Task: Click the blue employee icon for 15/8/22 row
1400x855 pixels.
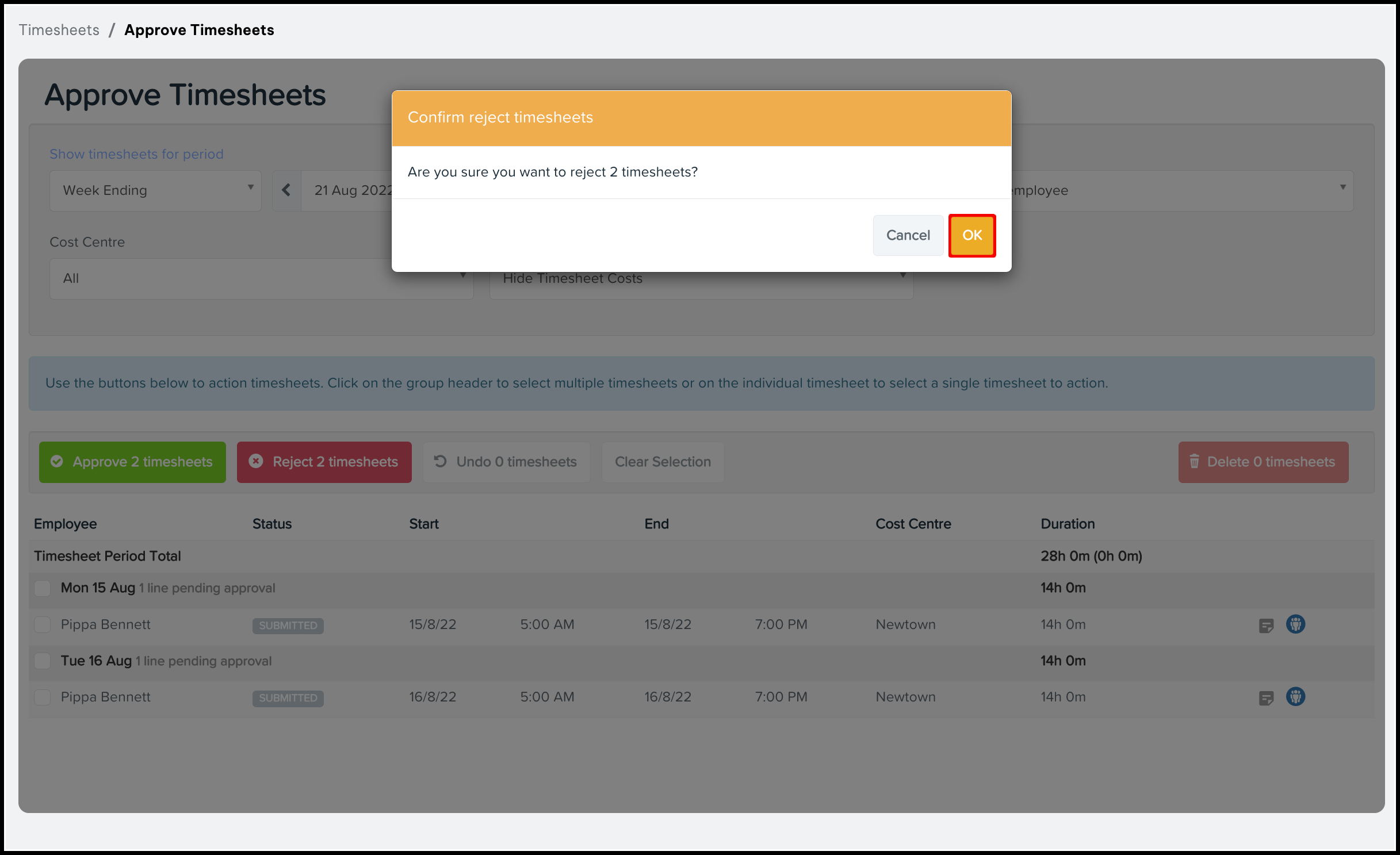Action: [1295, 624]
